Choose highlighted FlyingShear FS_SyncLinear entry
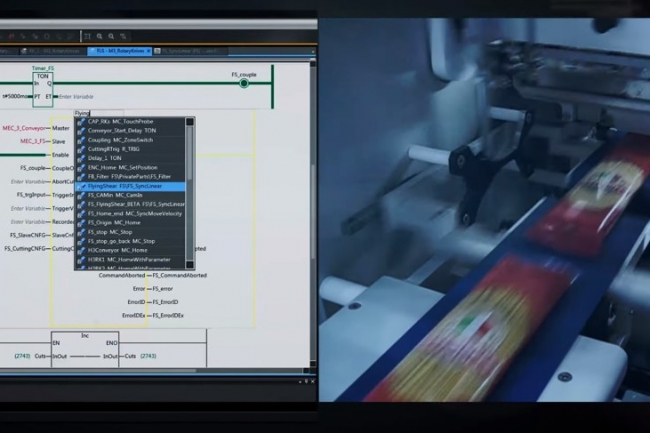Screen dimensions: 650x433 point(130,186)
